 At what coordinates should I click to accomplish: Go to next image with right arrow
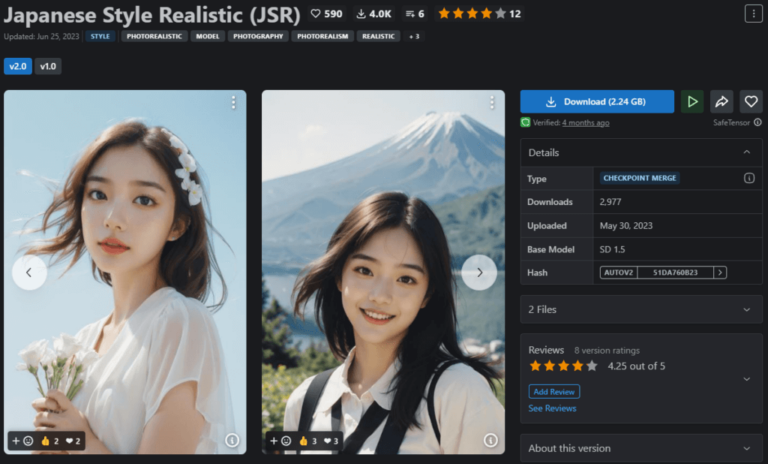(479, 272)
